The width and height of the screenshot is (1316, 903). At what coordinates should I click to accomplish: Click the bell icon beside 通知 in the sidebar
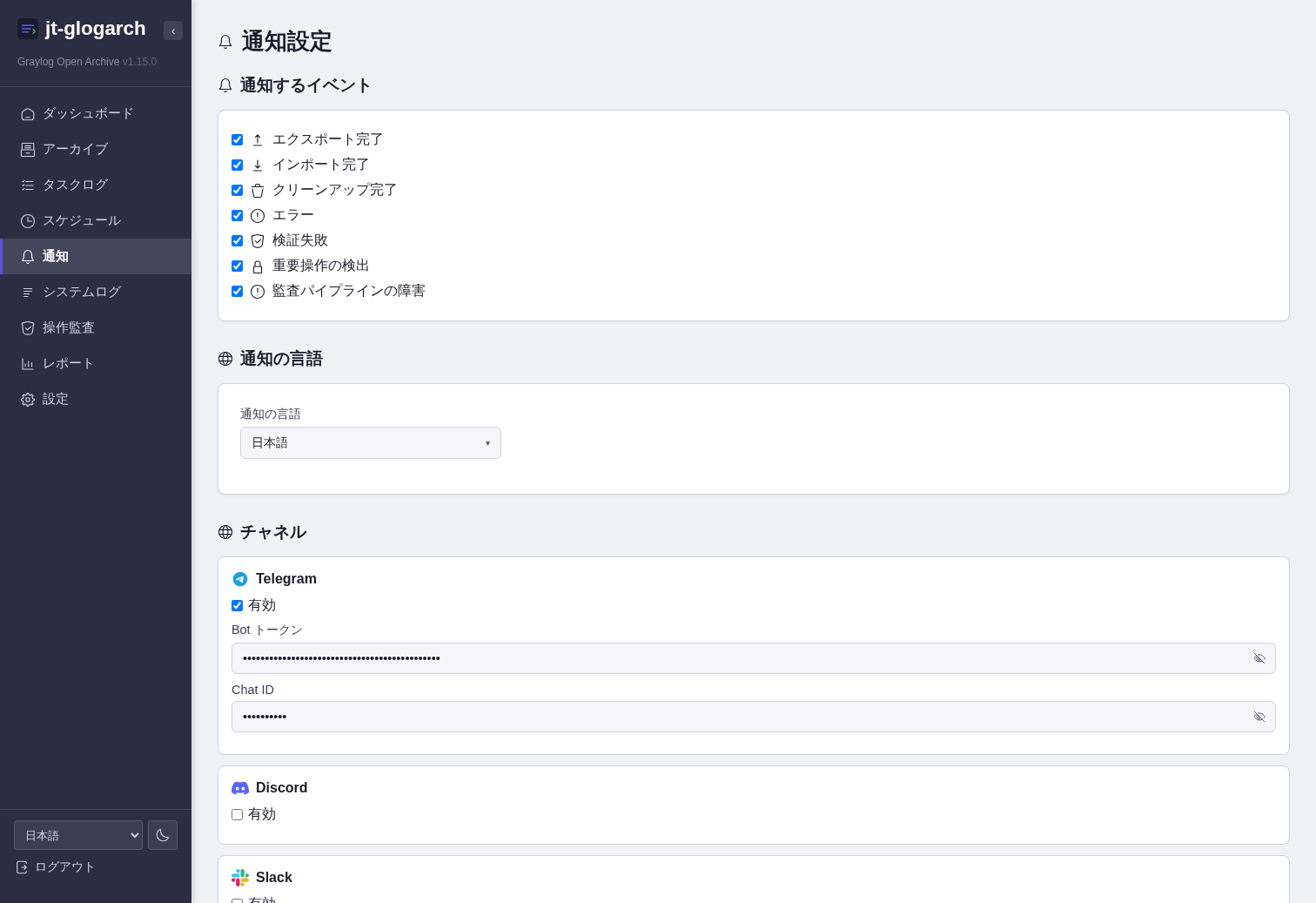tap(28, 257)
